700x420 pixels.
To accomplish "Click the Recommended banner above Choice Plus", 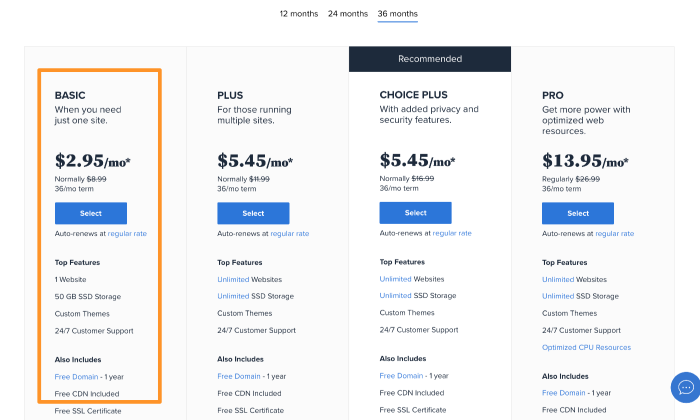I will (x=430, y=59).
